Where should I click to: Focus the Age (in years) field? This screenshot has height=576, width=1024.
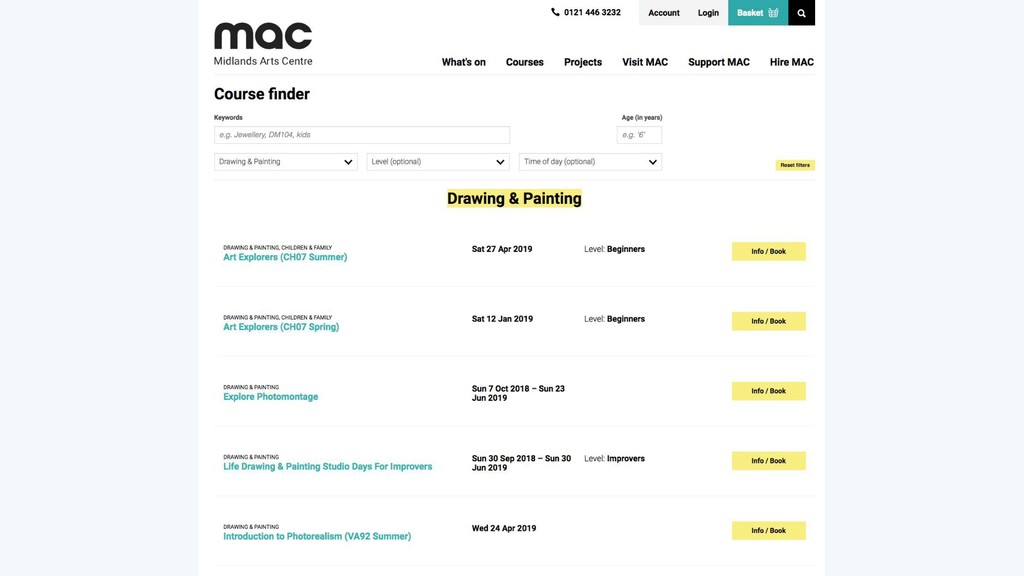(639, 135)
